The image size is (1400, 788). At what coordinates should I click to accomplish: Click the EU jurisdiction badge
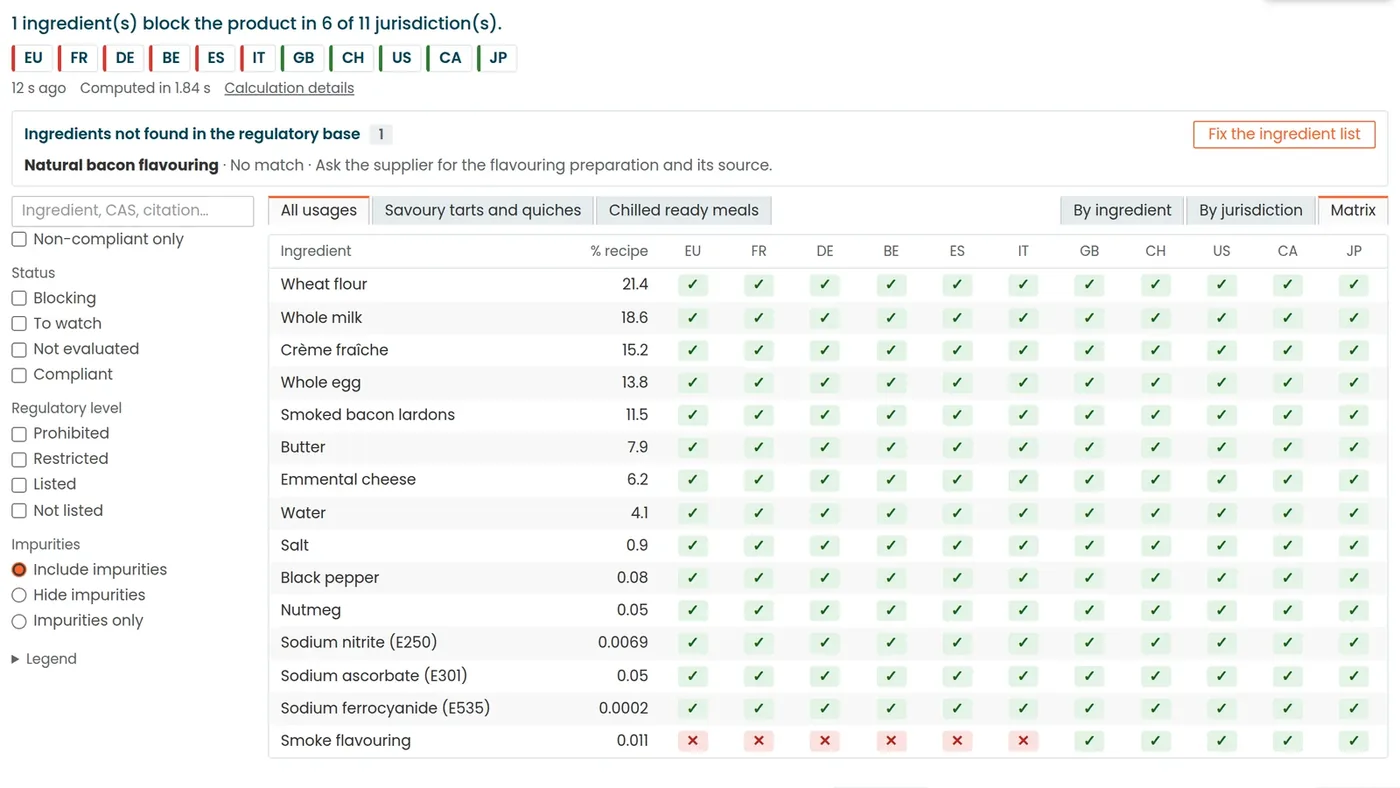click(x=32, y=57)
